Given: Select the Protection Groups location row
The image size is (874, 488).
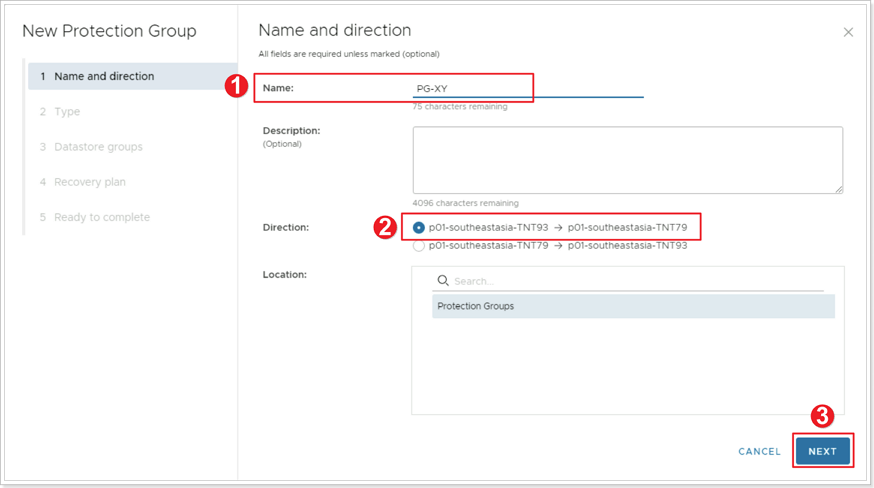Looking at the screenshot, I should 633,306.
